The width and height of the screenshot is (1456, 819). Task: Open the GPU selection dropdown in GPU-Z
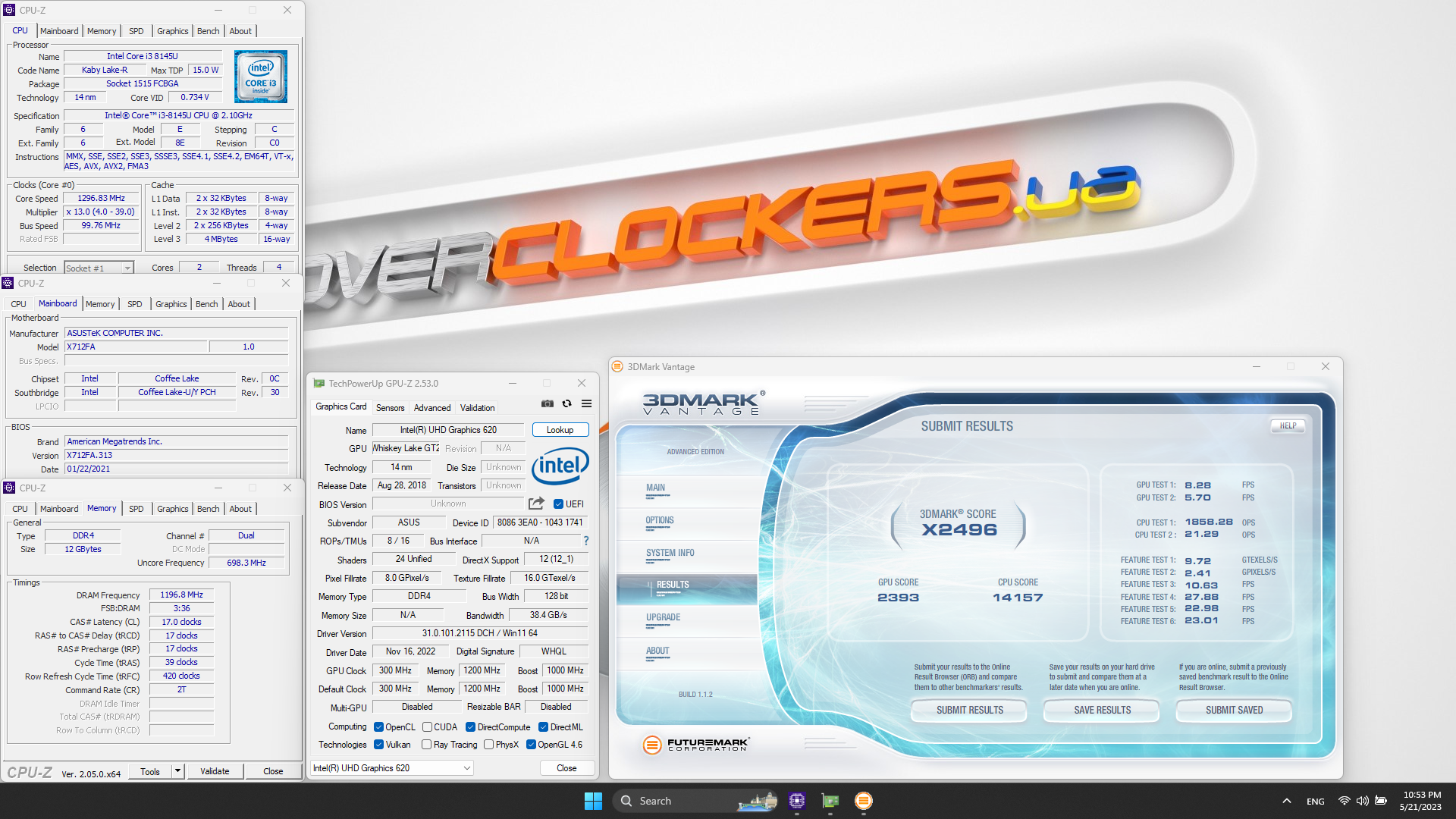coord(392,768)
